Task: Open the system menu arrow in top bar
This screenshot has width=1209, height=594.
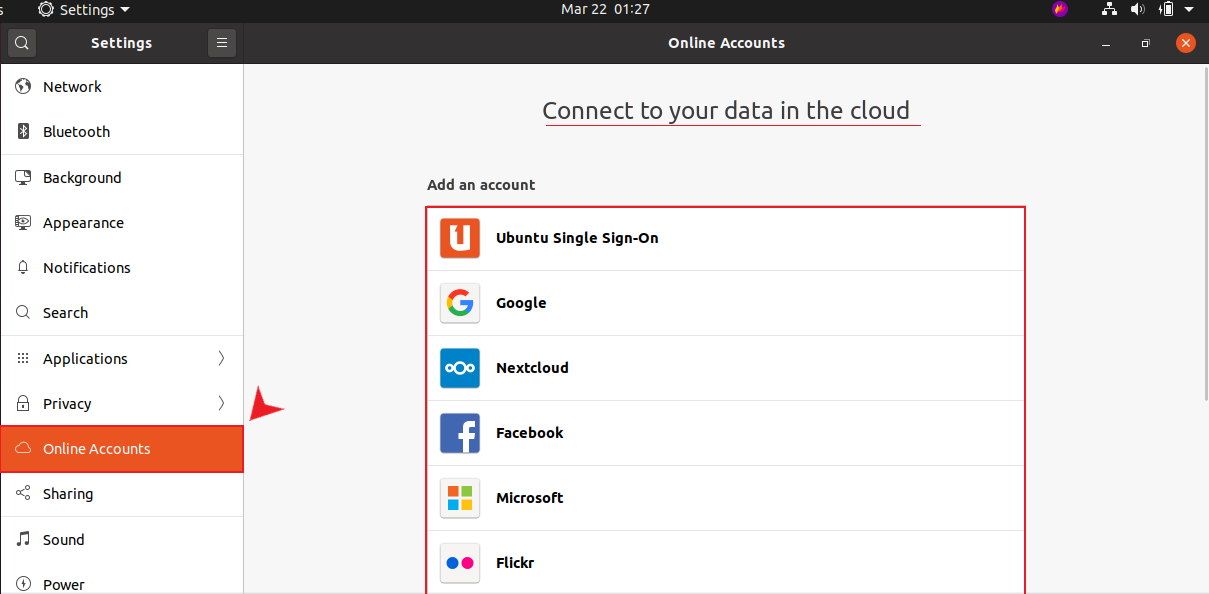Action: (1191, 9)
